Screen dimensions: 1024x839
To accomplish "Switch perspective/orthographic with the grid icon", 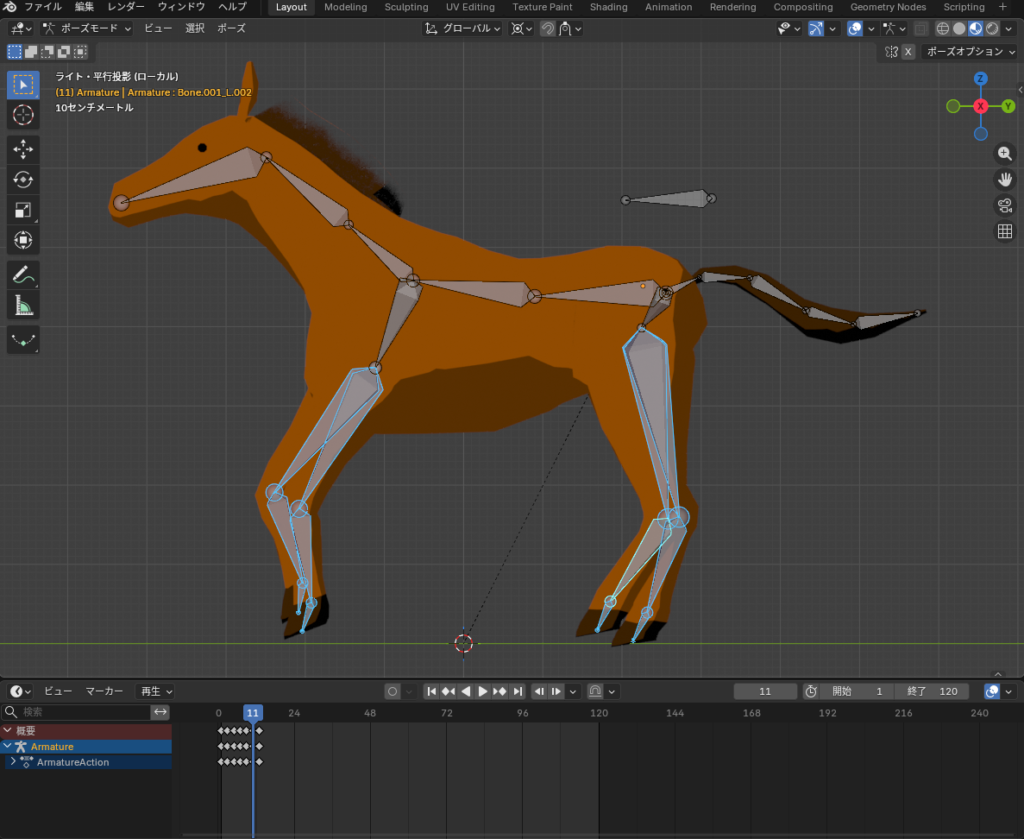I will point(1005,232).
